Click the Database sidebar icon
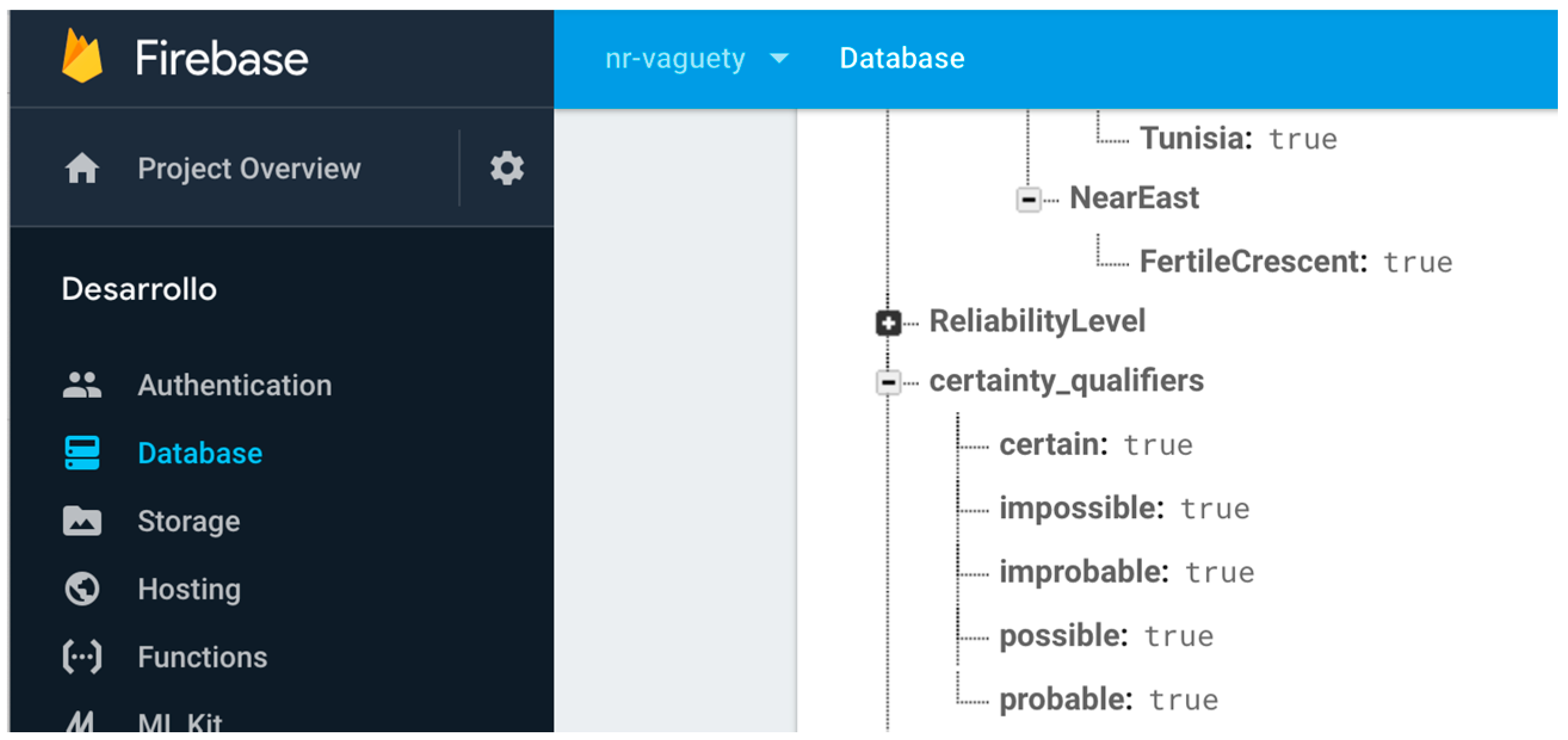 point(82,453)
